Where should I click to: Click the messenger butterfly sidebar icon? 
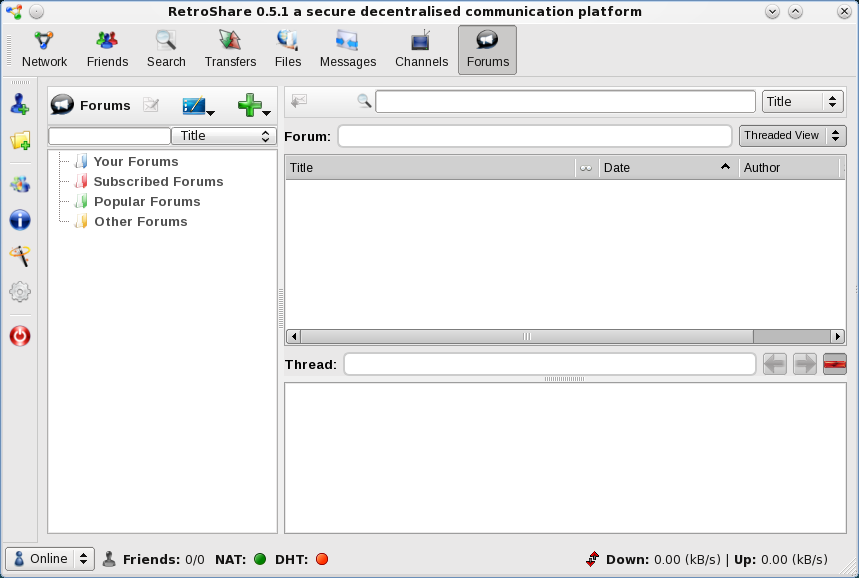(x=20, y=184)
